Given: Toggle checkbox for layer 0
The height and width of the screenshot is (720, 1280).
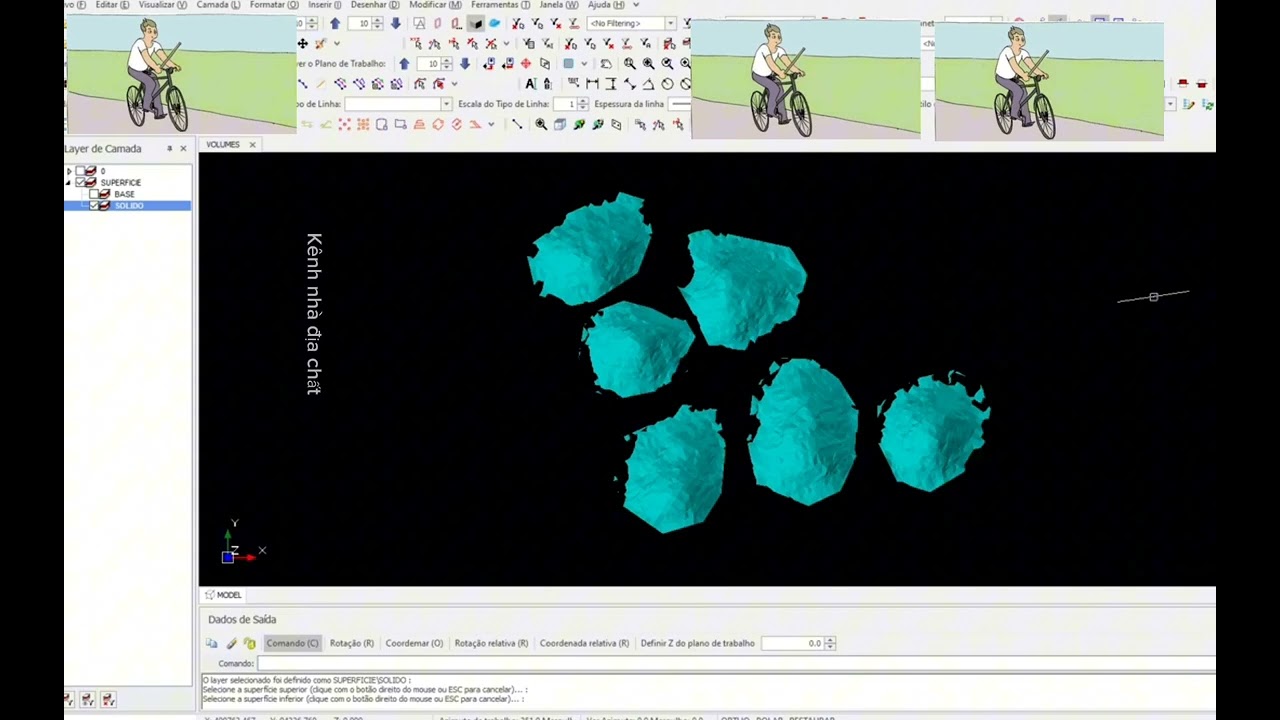Looking at the screenshot, I should tap(80, 170).
